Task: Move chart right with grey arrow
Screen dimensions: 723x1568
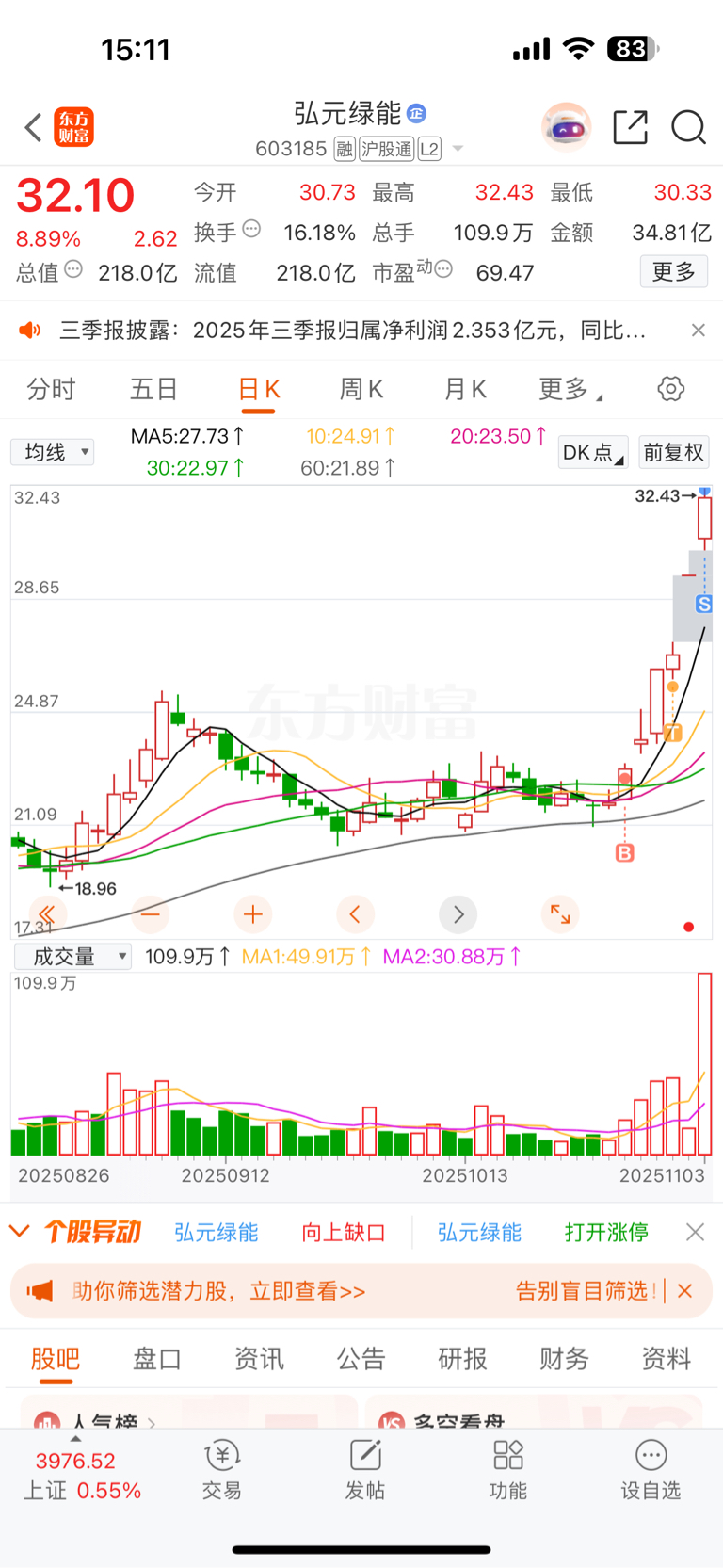Action: point(458,913)
